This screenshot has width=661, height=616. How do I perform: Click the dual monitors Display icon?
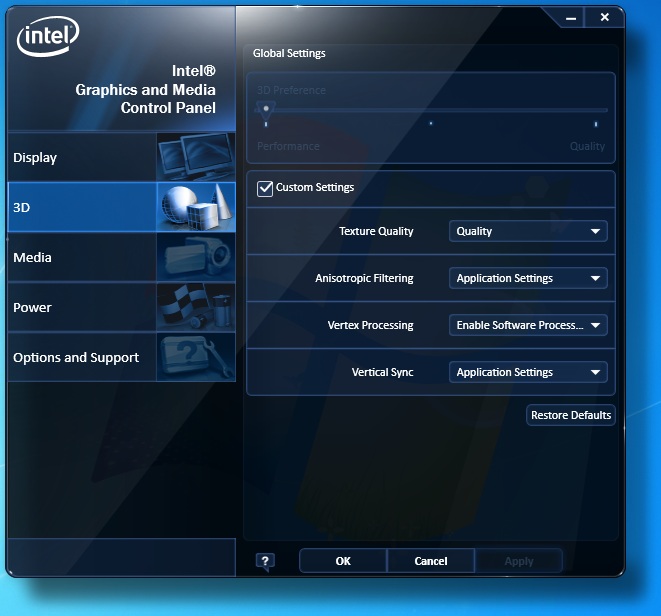click(196, 157)
